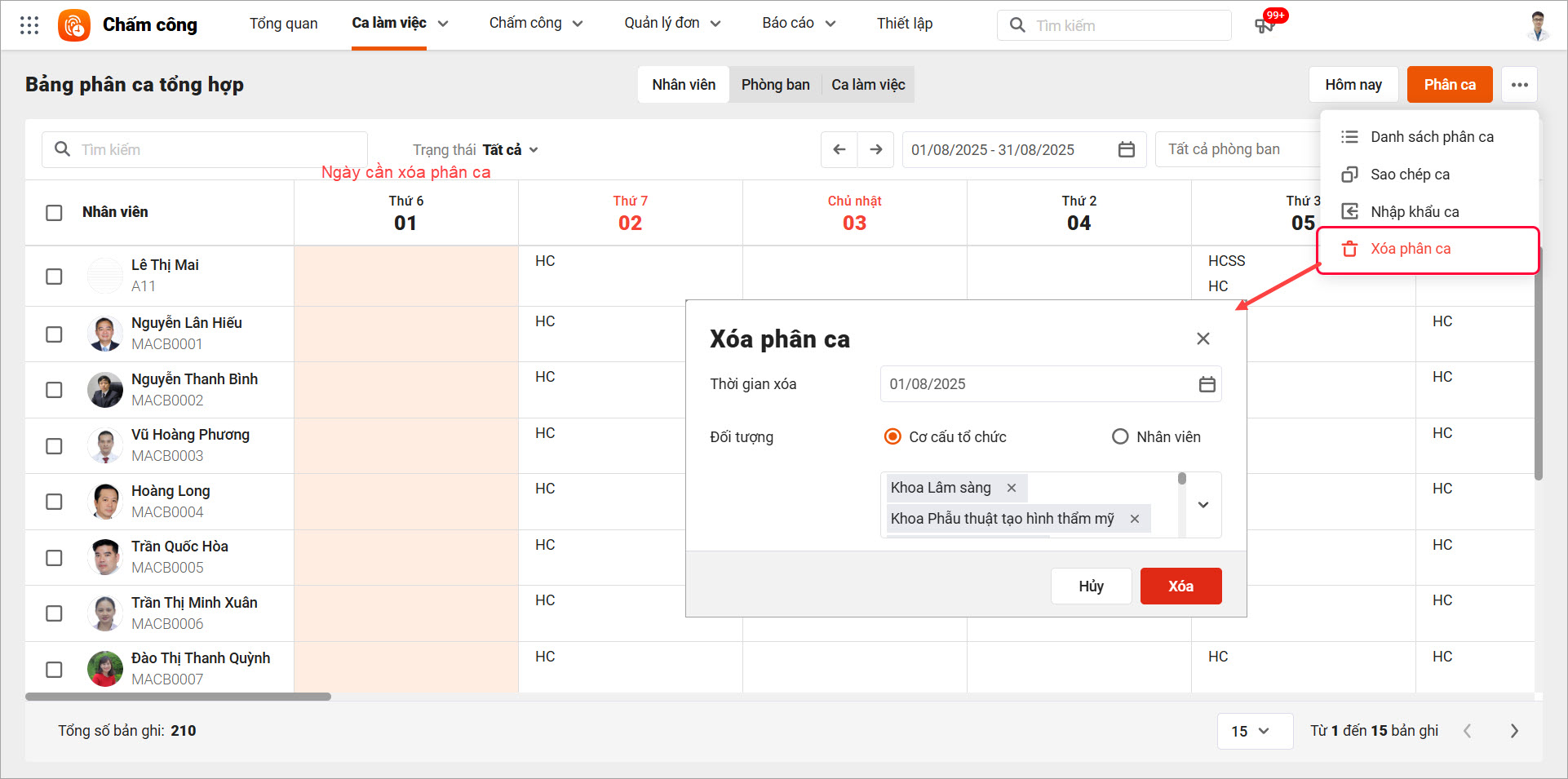Viewport: 1568px width, 779px height.
Task: Close the Xóa phân ca dialog
Action: point(1203,339)
